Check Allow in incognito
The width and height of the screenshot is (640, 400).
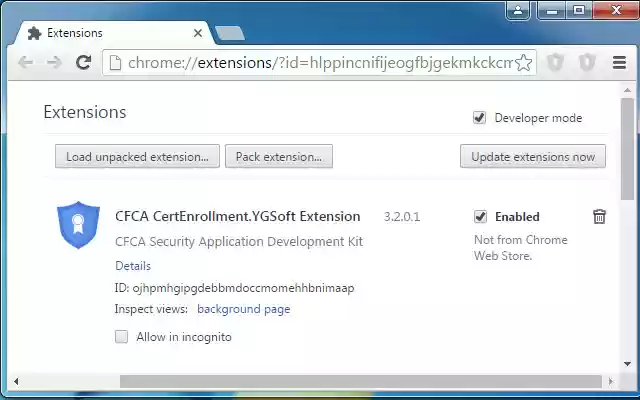[x=121, y=337]
